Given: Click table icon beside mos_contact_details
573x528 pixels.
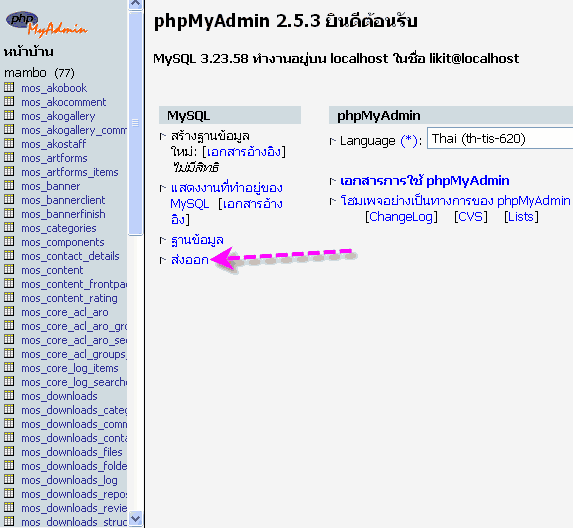Looking at the screenshot, I should (x=9, y=255).
